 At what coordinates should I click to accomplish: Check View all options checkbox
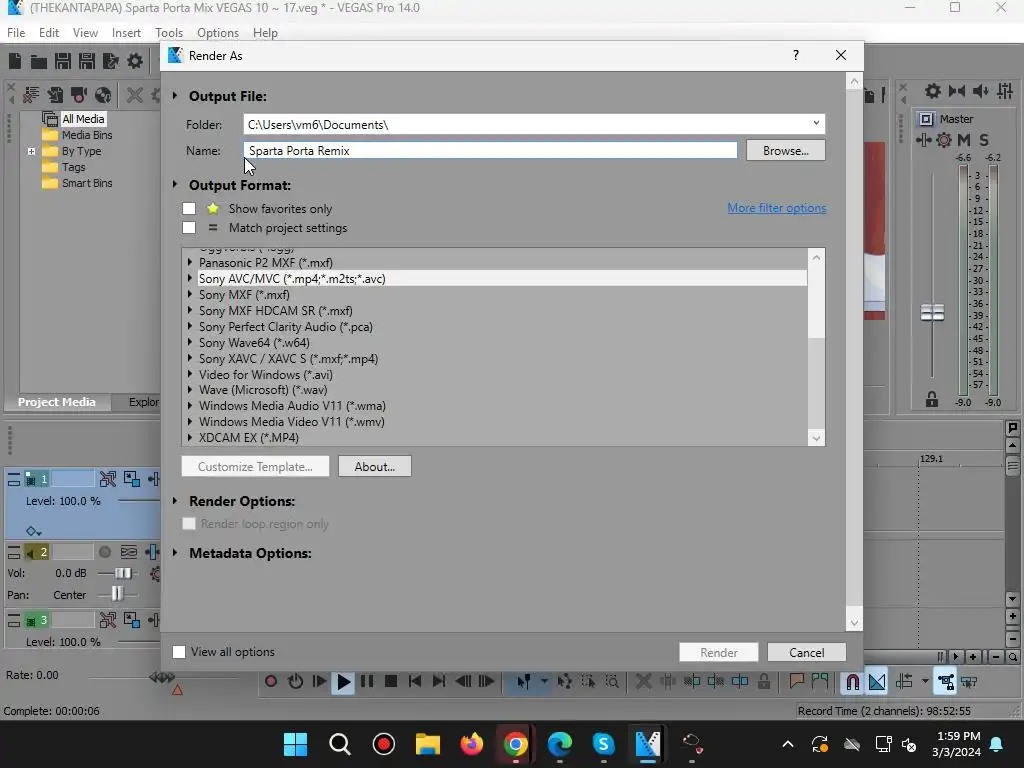tap(179, 652)
